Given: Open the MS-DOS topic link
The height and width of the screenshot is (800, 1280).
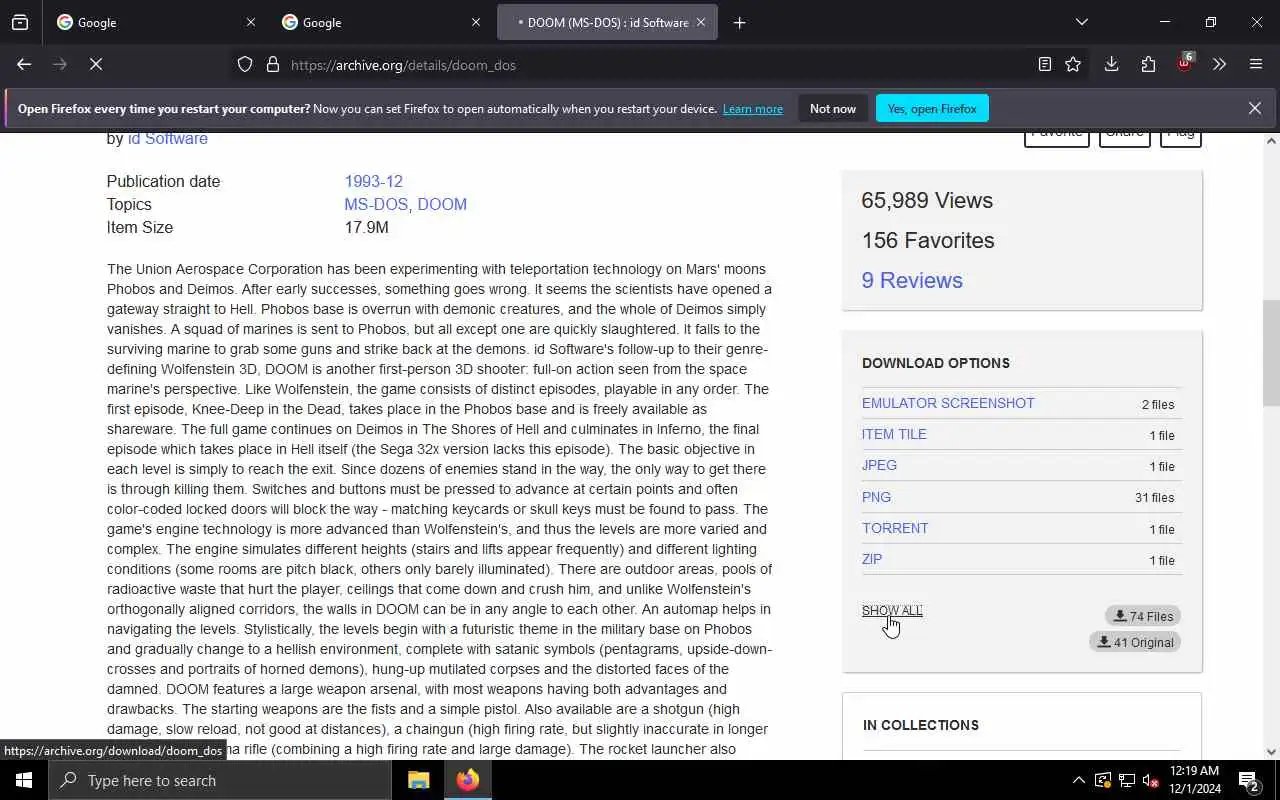Looking at the screenshot, I should click(376, 204).
